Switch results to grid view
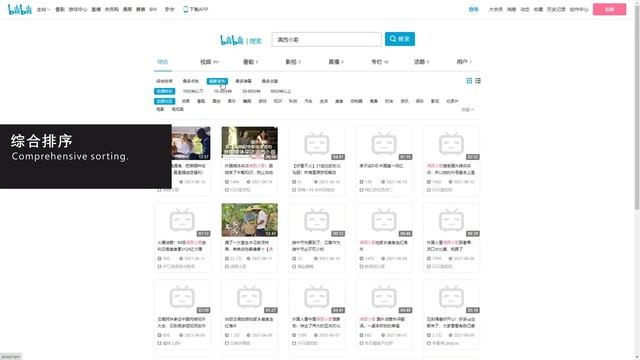The width and height of the screenshot is (640, 360). point(469,81)
